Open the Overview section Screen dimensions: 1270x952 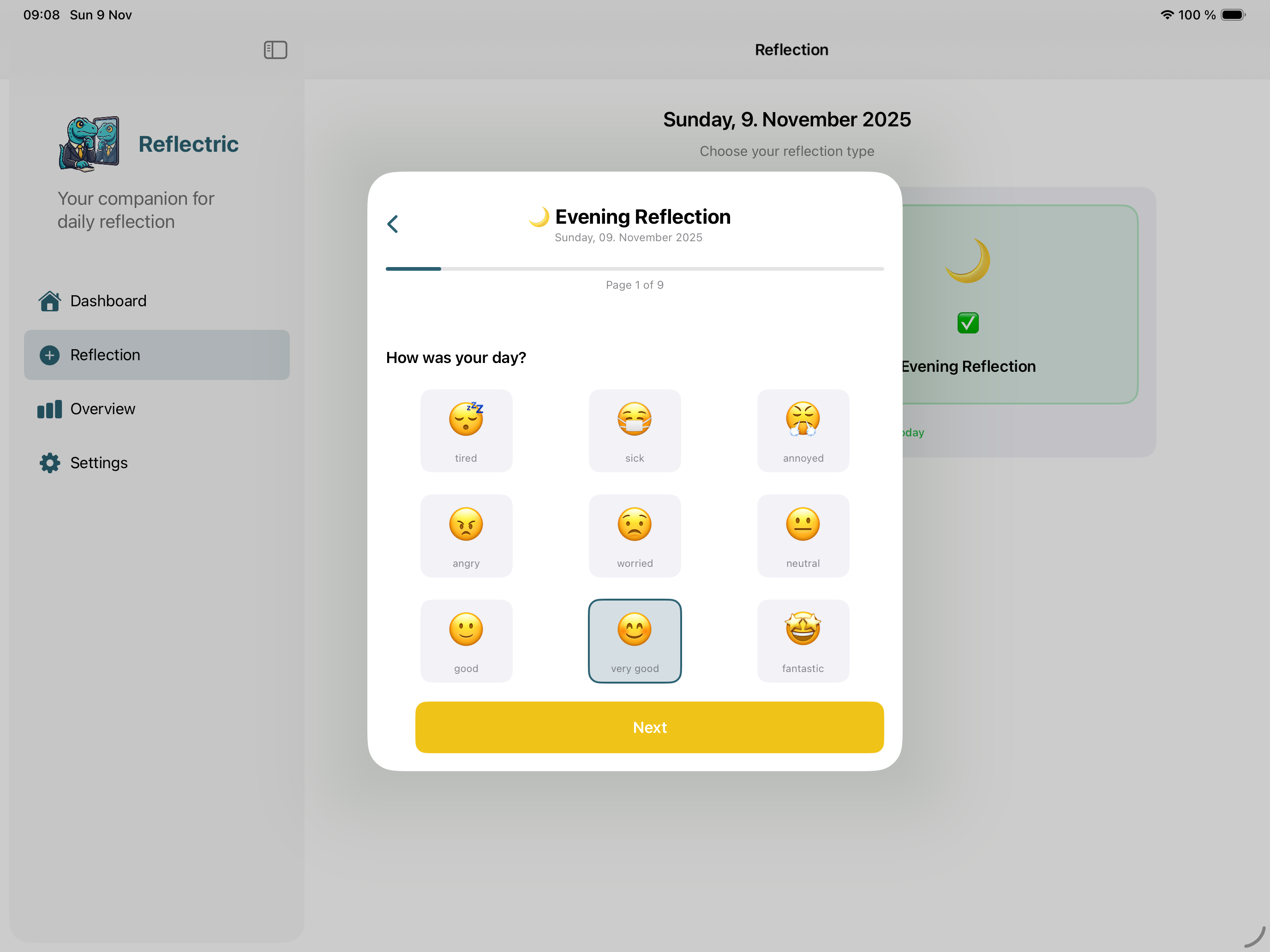(x=157, y=409)
